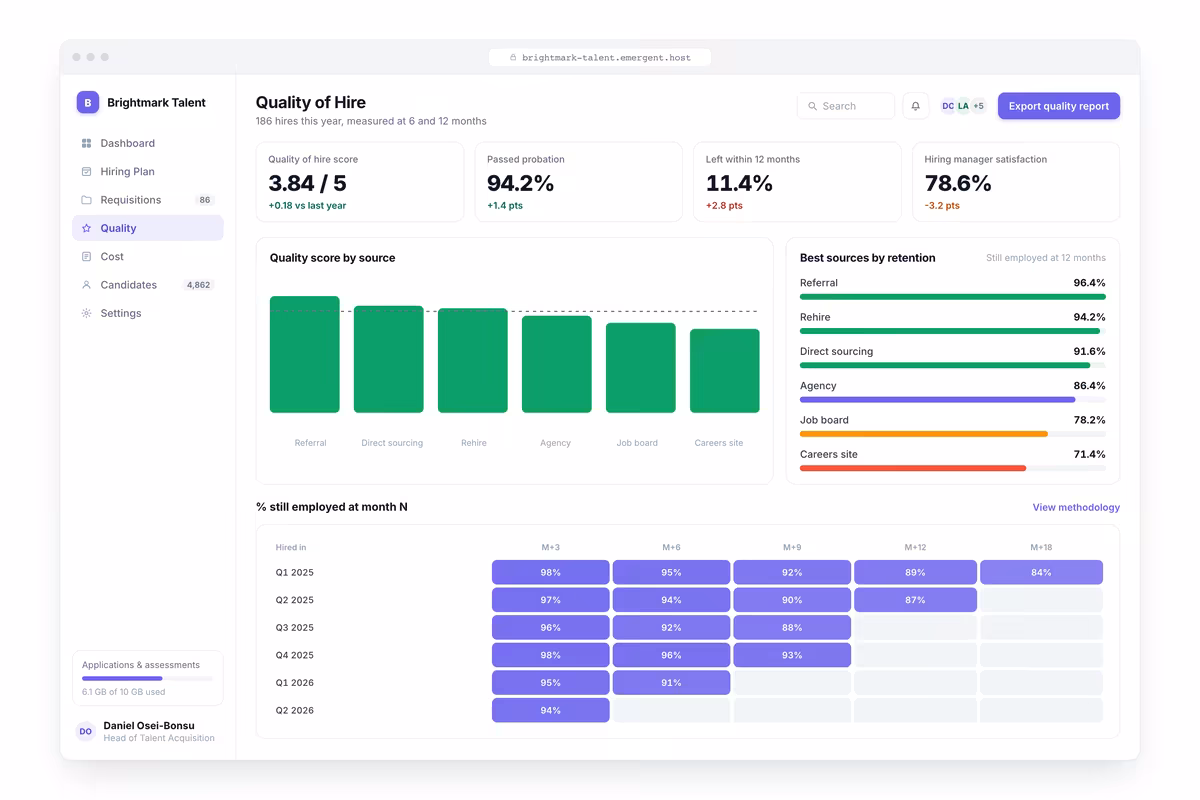Click the Requisitions folder icon
Image resolution: width=1200 pixels, height=800 pixels.
click(x=86, y=200)
